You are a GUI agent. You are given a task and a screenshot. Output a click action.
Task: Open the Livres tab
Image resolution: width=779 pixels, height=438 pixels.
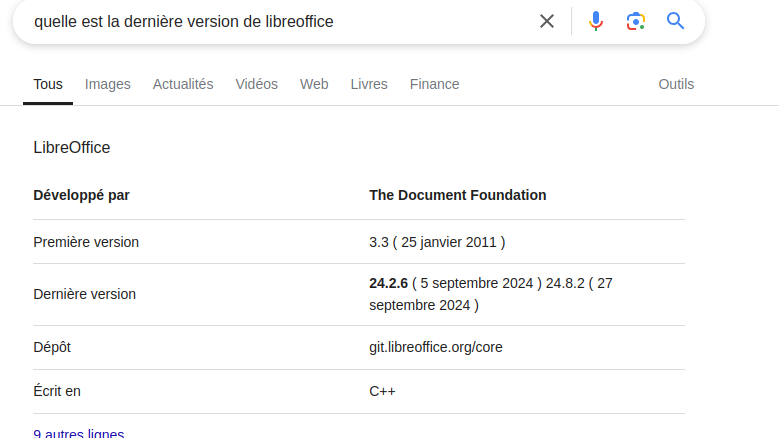pyautogui.click(x=369, y=85)
